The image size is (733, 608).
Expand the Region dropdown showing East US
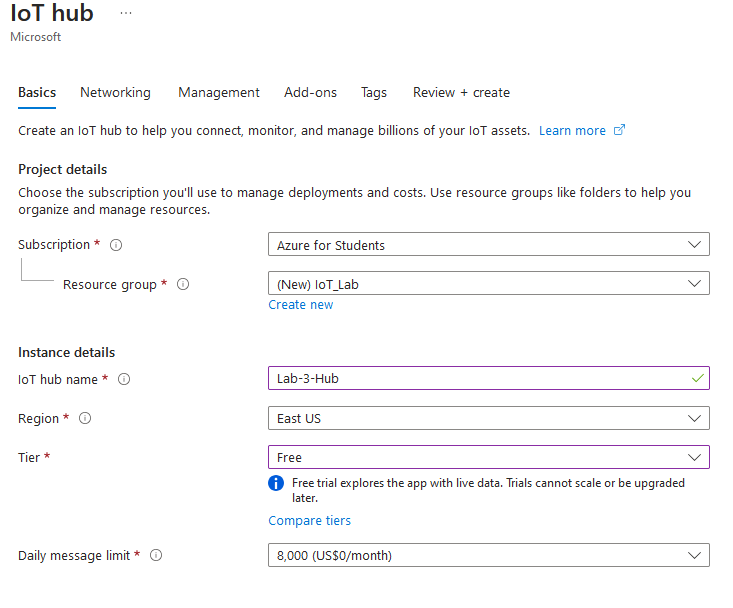pos(488,418)
